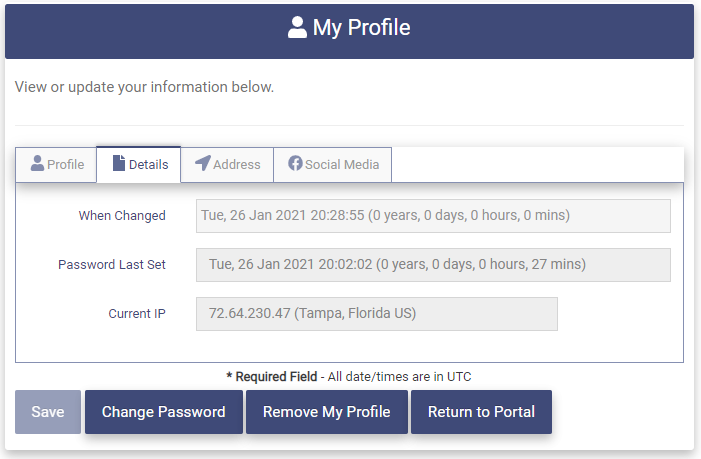Click the document icon on Details tab
Screen dimensions: 701x459
[119, 164]
